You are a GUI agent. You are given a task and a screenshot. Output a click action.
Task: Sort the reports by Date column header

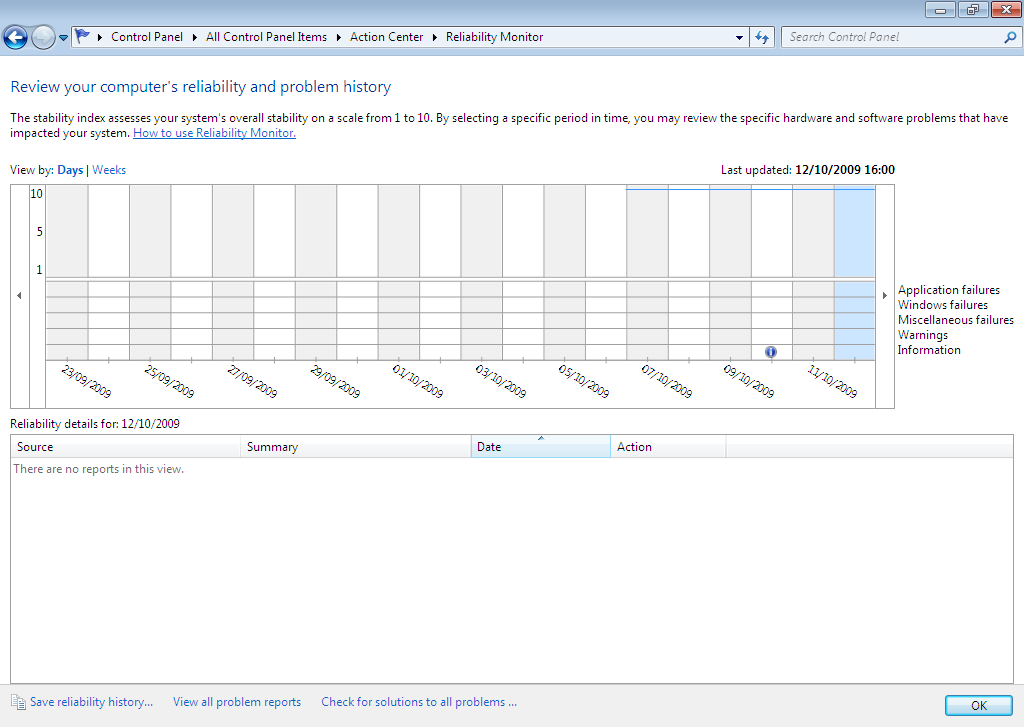click(540, 447)
